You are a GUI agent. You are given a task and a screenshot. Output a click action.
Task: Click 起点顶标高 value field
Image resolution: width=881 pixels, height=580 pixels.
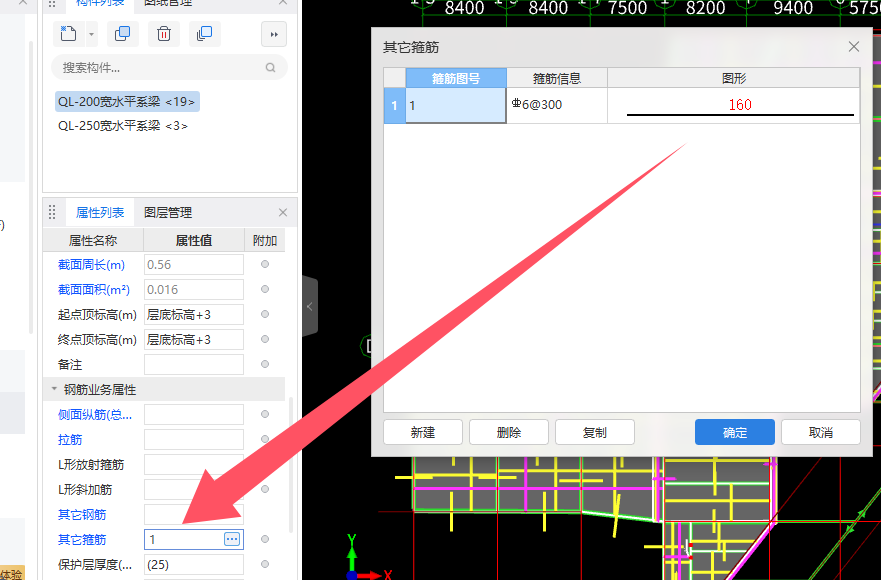194,315
